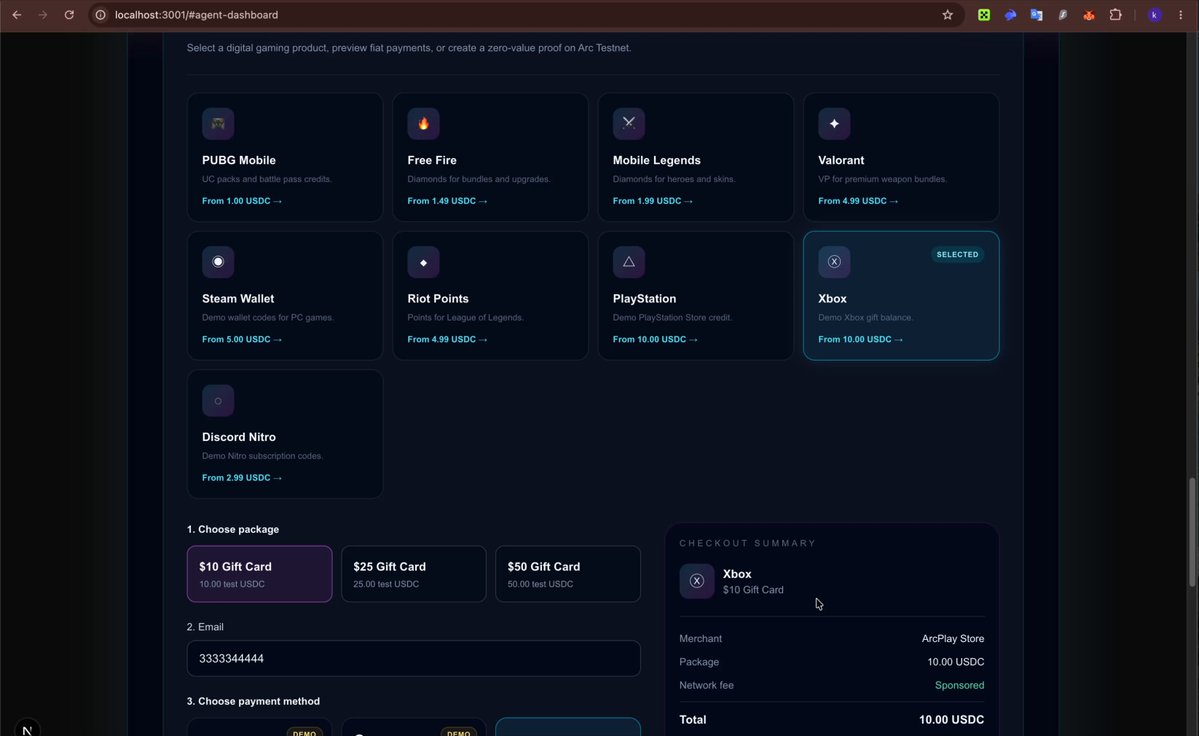Image resolution: width=1199 pixels, height=736 pixels.
Task: Open the Free Fire From 1.49 USDC link
Action: coord(447,201)
